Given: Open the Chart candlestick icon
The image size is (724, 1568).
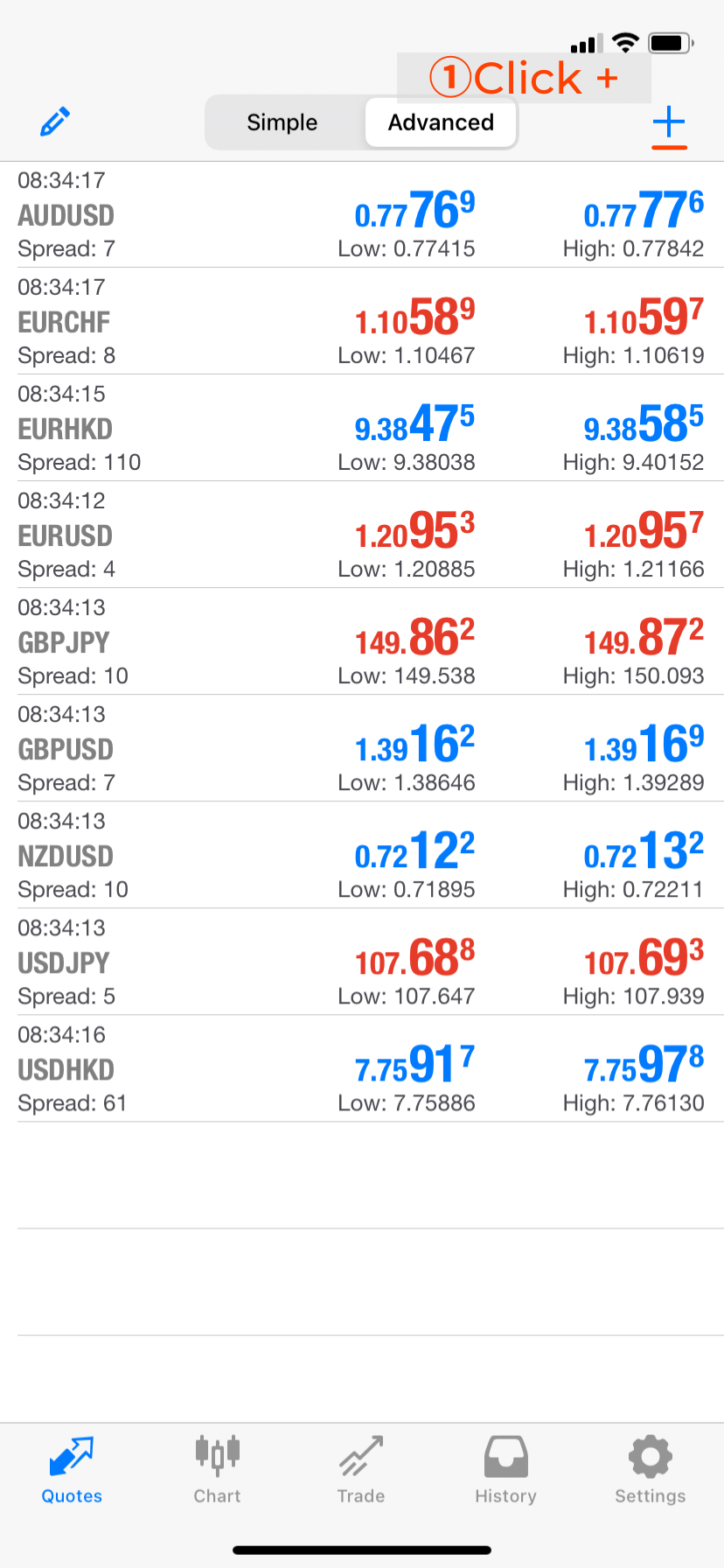Looking at the screenshot, I should pyautogui.click(x=217, y=1455).
